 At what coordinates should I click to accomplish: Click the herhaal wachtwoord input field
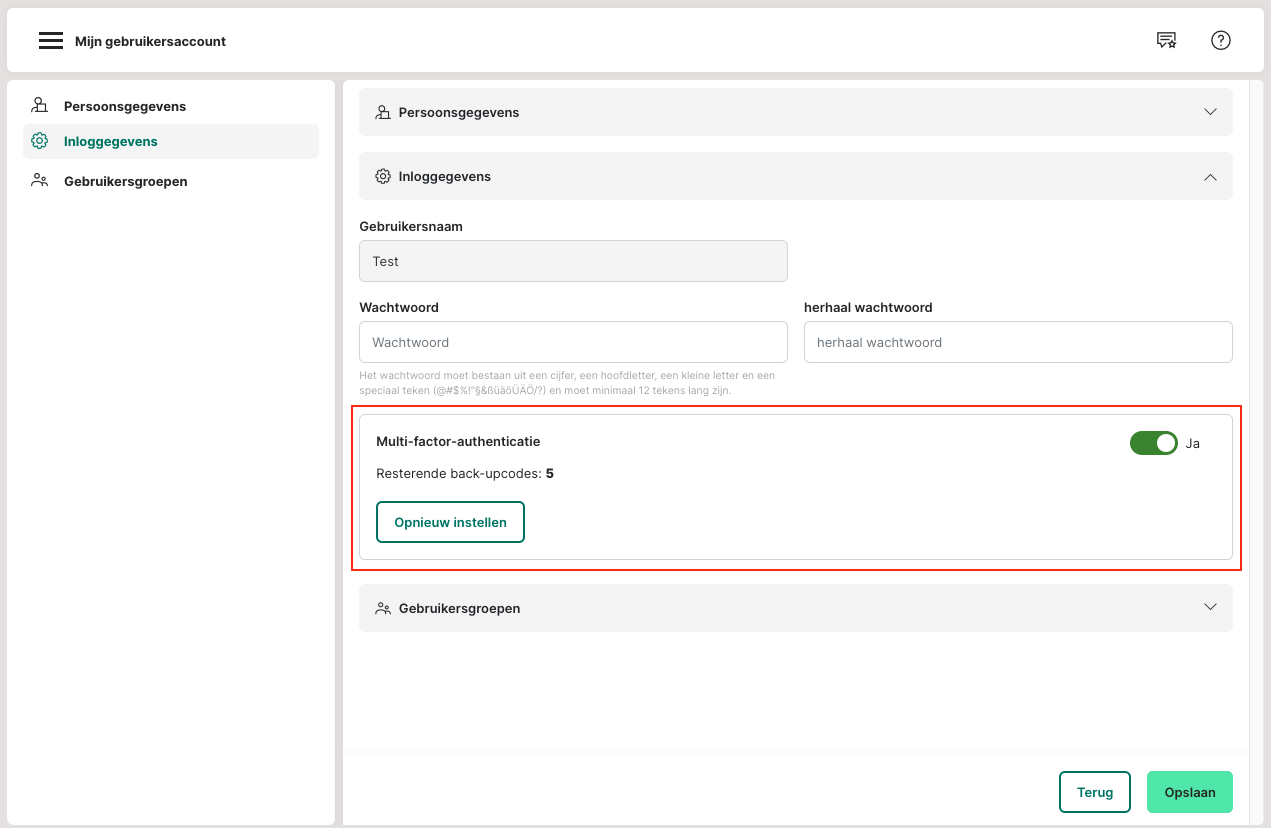(1017, 342)
